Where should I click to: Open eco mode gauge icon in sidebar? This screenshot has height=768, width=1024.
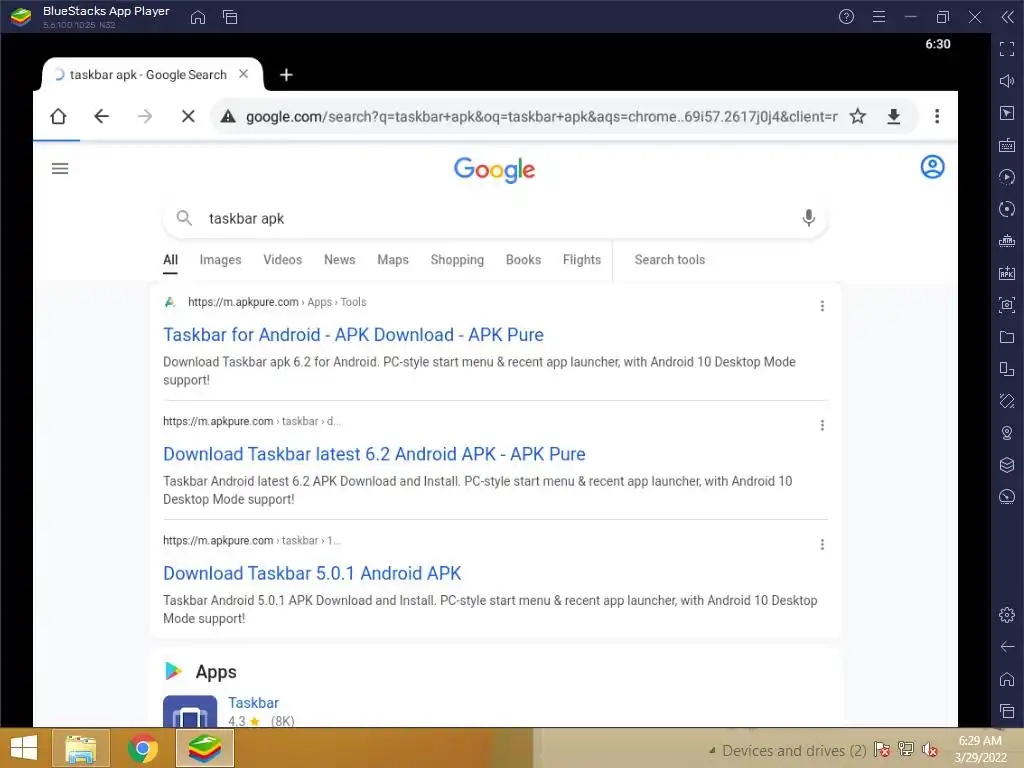[1007, 497]
